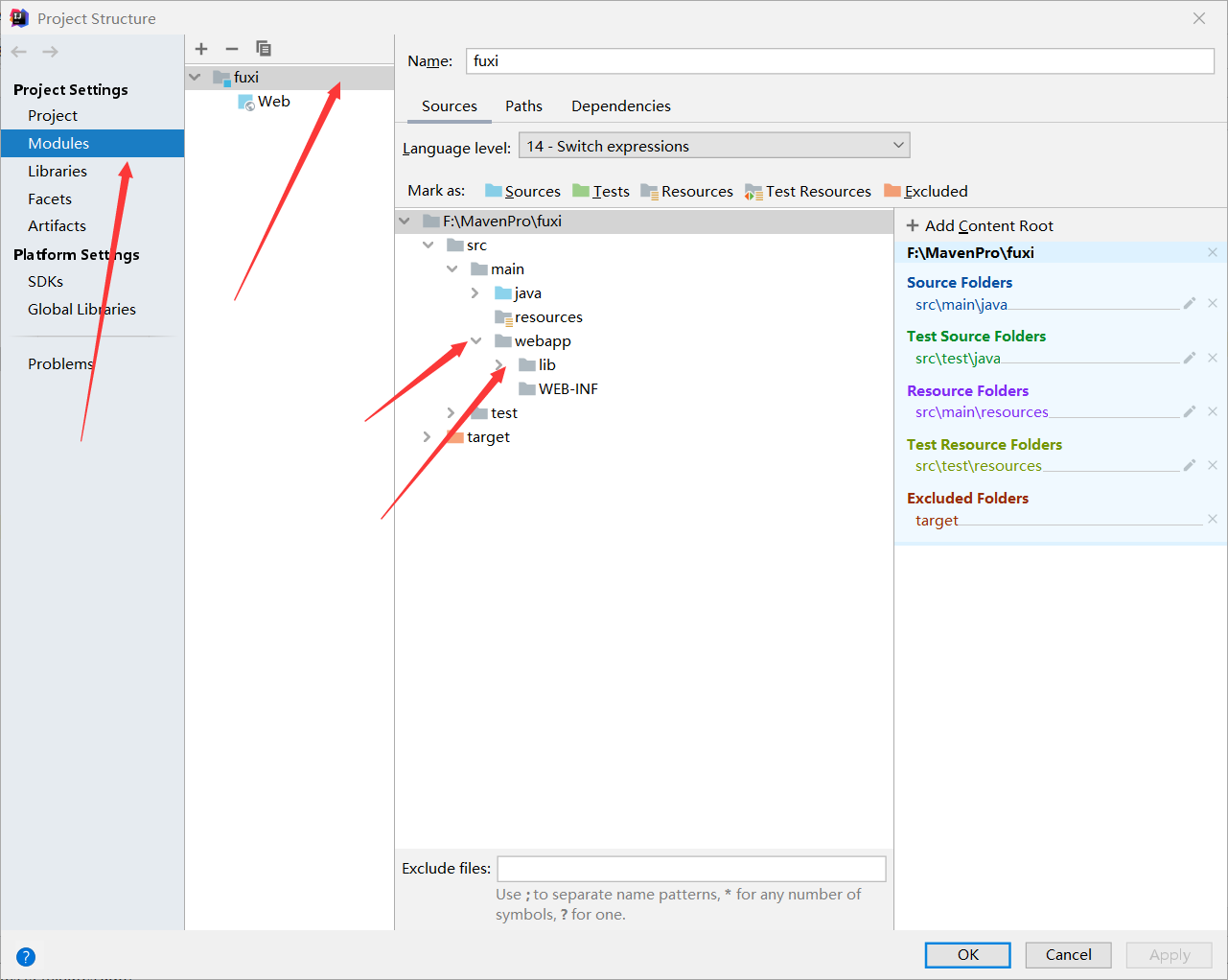Switch to the Dependencies tab
Viewport: 1228px width, 980px height.
[x=620, y=105]
